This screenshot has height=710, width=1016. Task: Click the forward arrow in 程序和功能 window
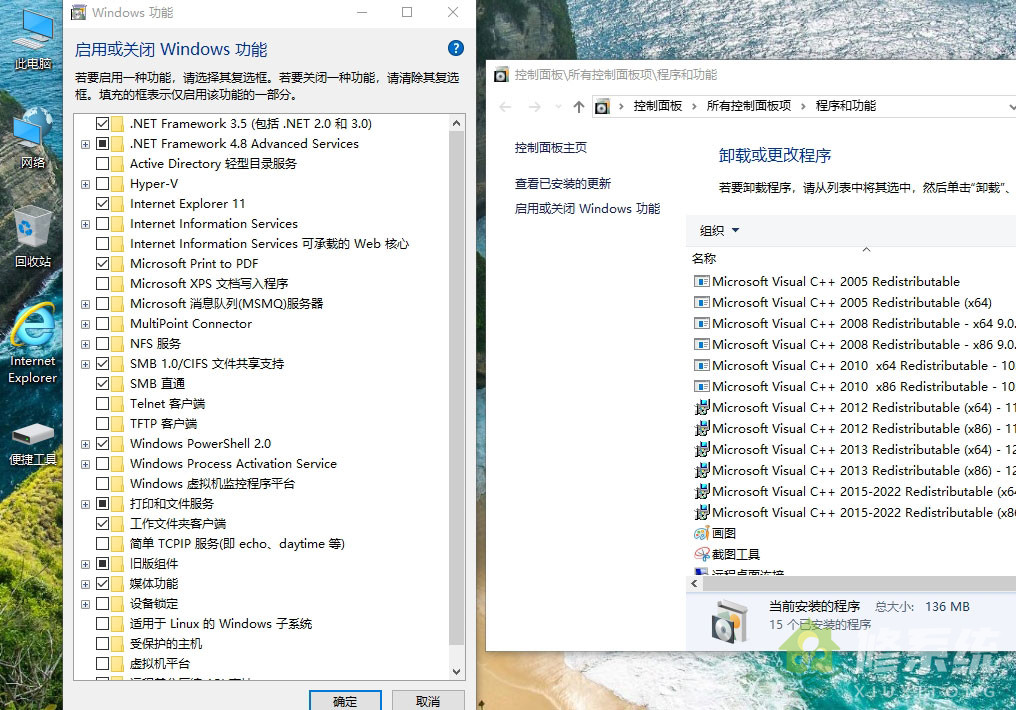[535, 107]
